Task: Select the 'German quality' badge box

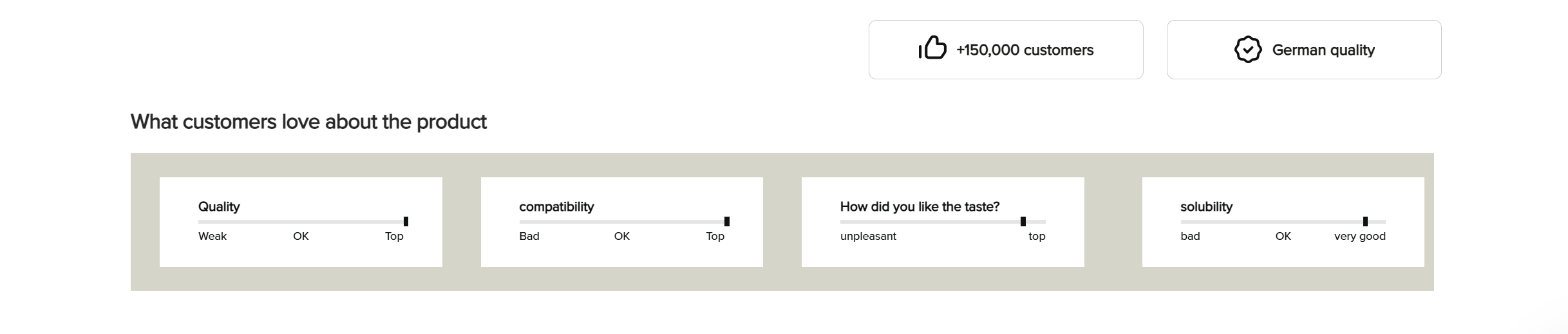Action: coord(1304,50)
